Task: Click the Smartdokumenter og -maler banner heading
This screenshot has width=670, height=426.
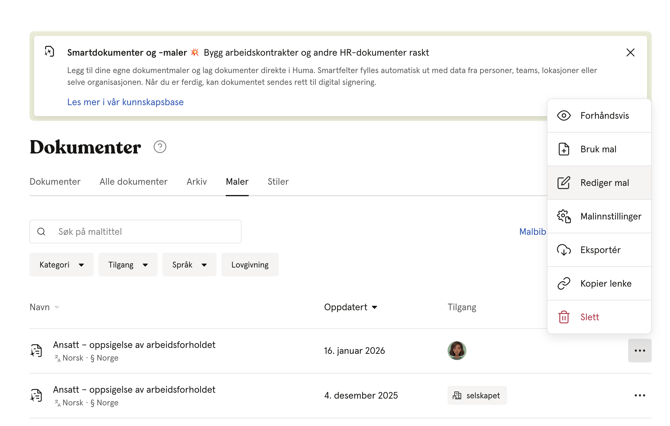Action: 127,53
